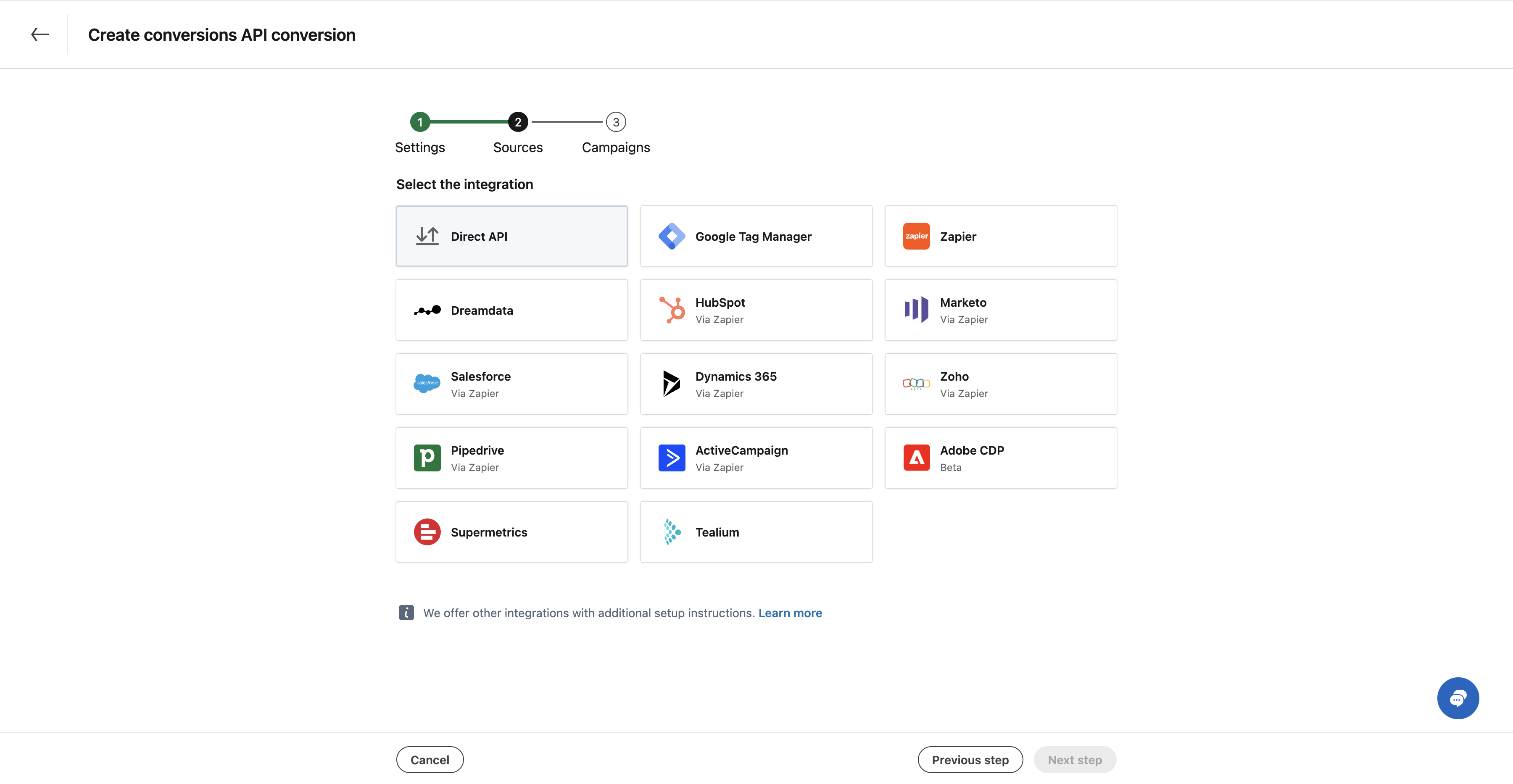Choose the Dreamdata integration option

(x=511, y=310)
